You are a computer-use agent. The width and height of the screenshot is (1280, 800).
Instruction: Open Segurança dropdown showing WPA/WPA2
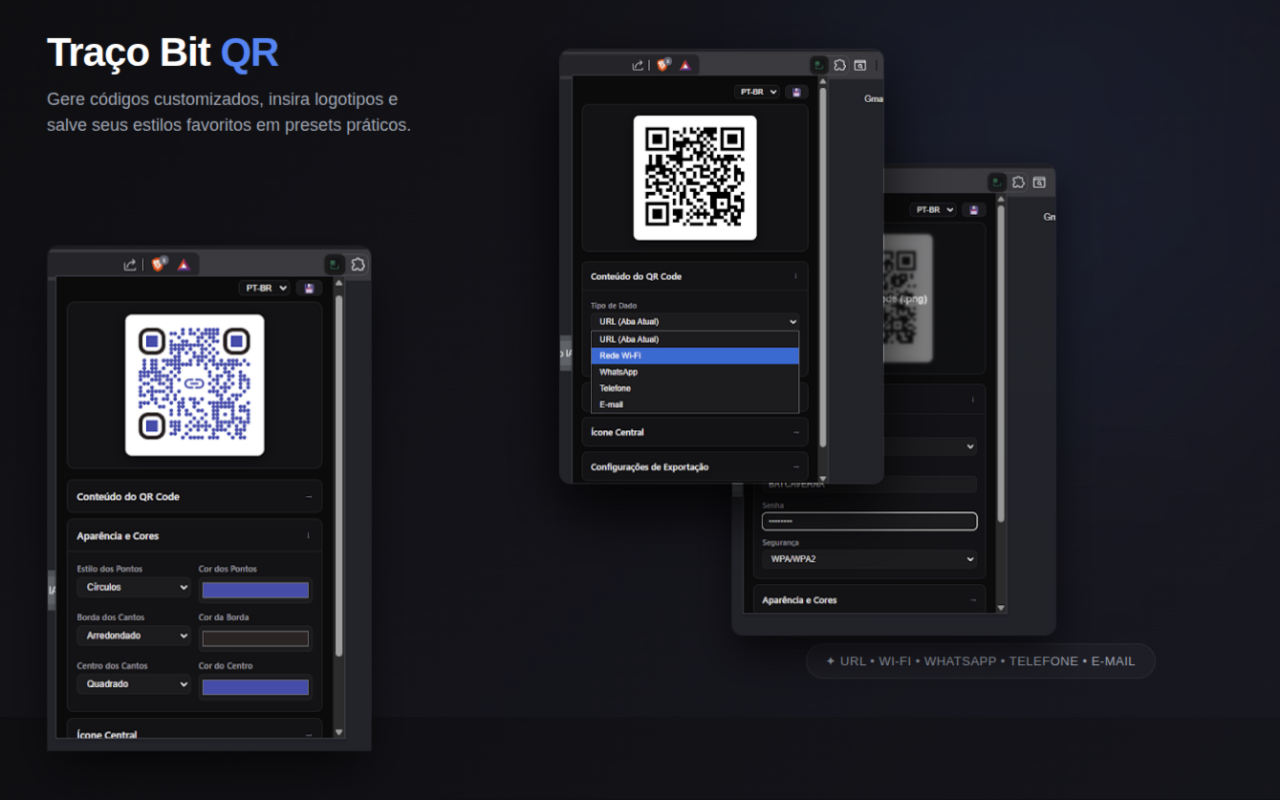click(869, 559)
